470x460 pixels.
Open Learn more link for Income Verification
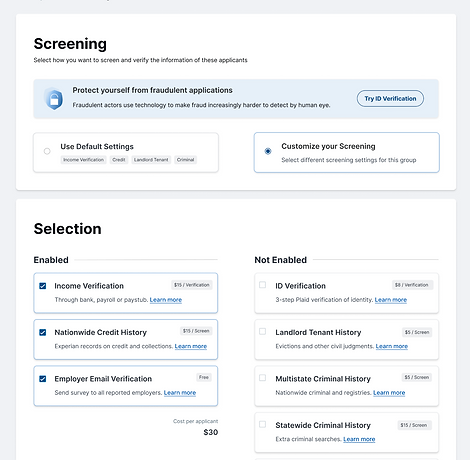click(166, 300)
